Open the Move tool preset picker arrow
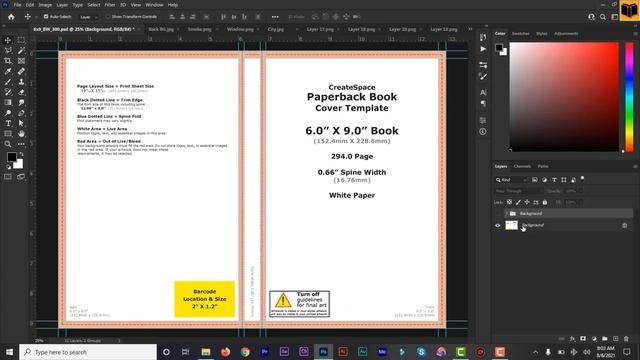 [x=36, y=17]
